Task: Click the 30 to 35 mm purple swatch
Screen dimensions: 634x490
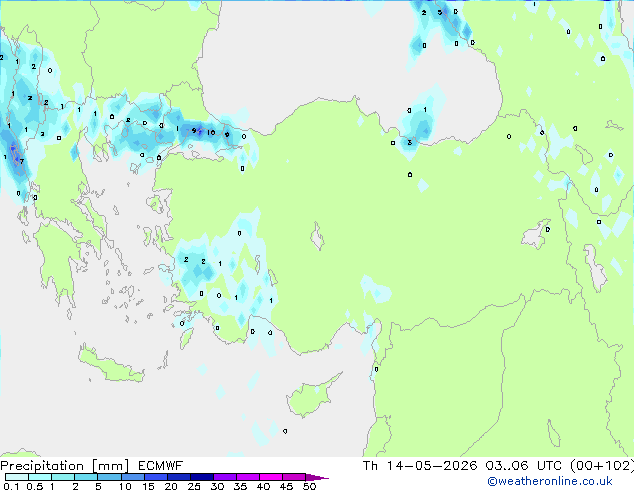Action: [225, 477]
